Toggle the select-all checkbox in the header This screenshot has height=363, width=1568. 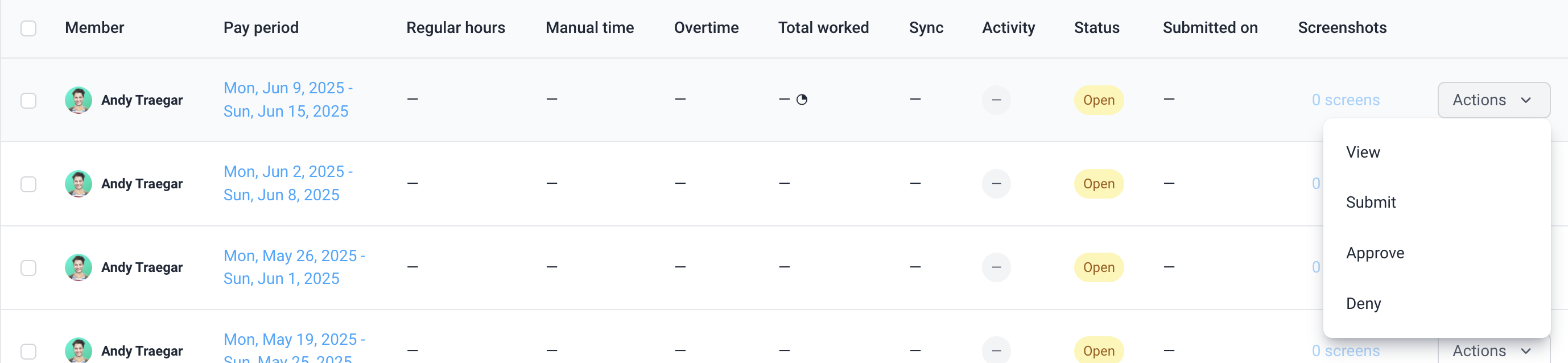[28, 28]
